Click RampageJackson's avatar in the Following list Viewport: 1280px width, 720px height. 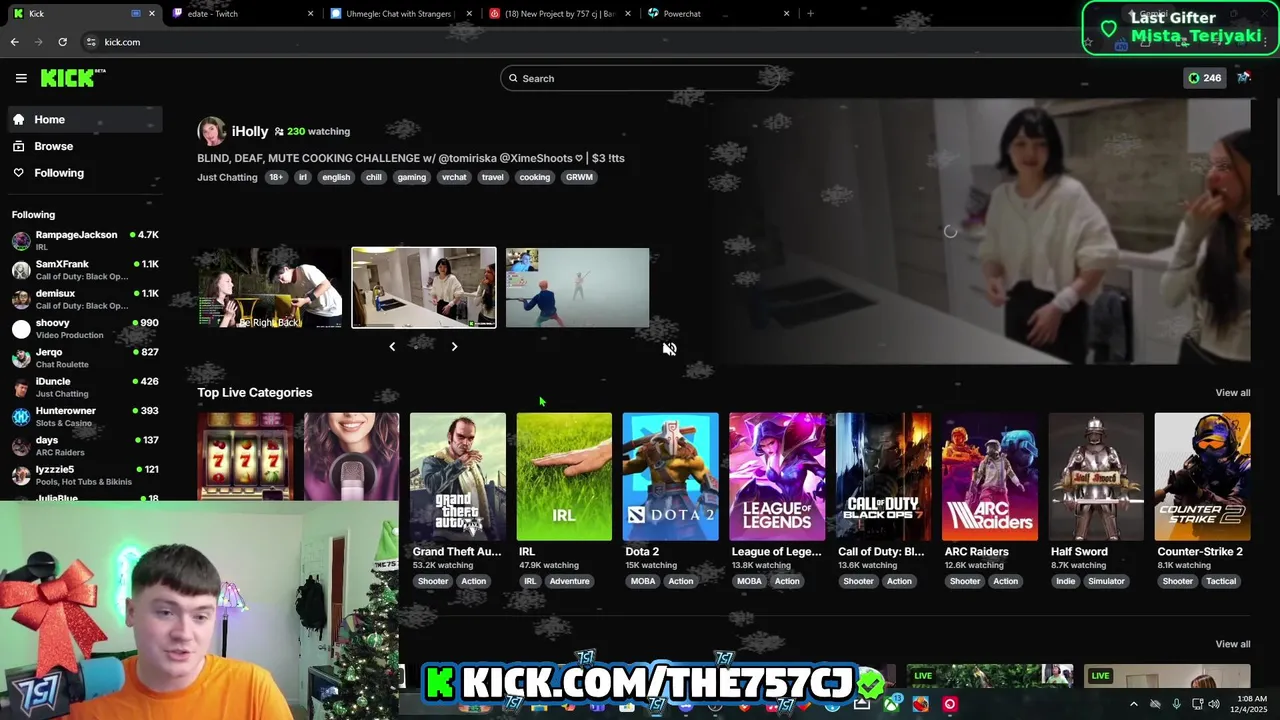point(21,241)
